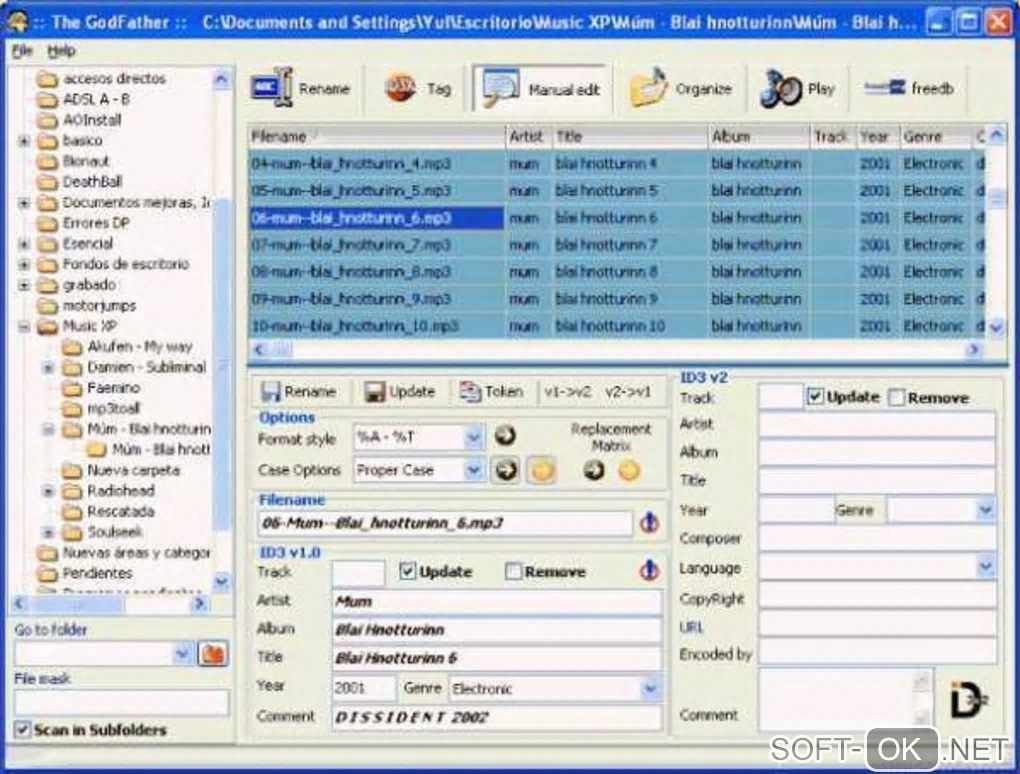Sort by Genre column header

coord(935,137)
